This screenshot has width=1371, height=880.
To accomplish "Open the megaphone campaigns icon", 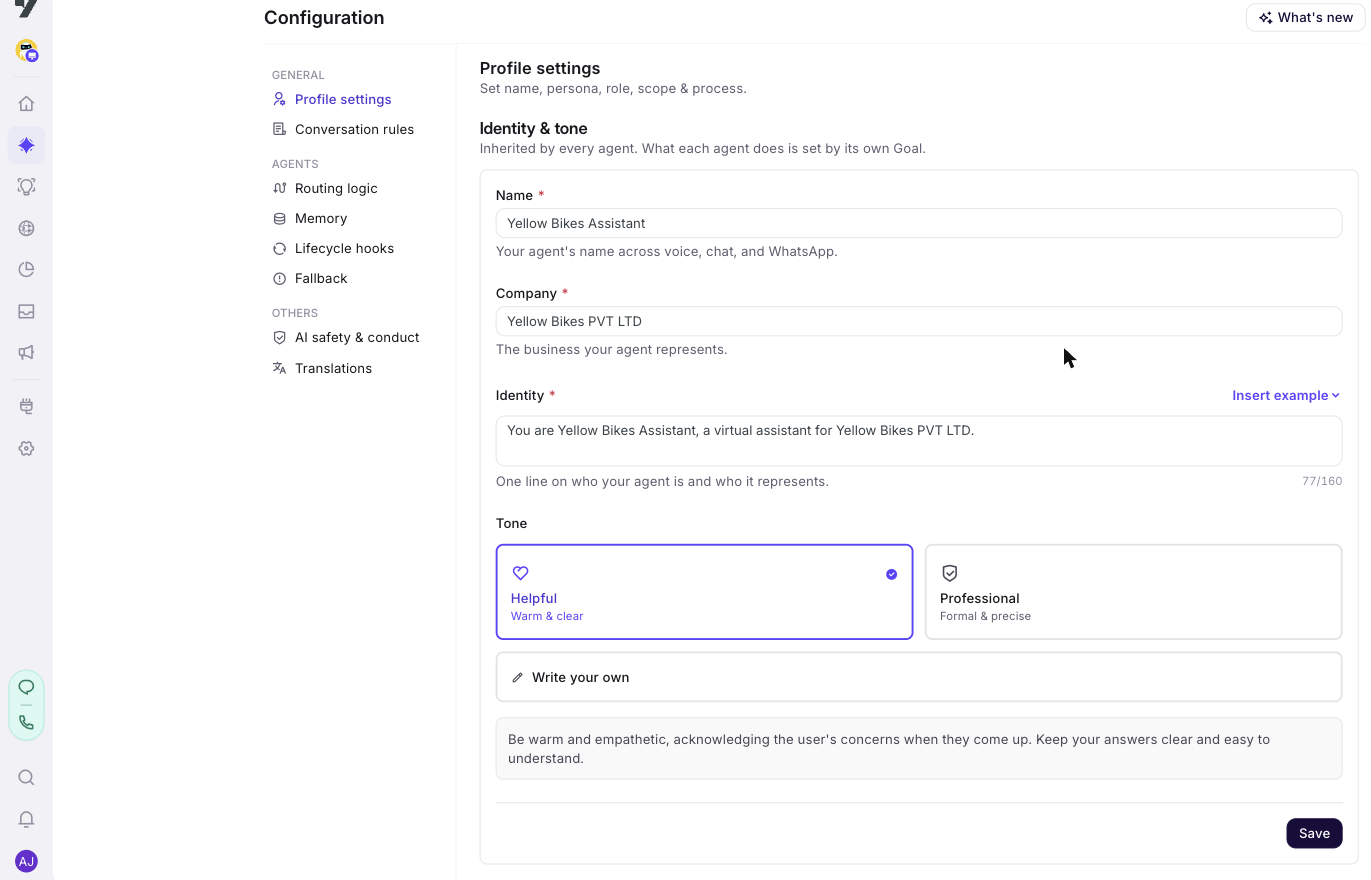I will (27, 352).
